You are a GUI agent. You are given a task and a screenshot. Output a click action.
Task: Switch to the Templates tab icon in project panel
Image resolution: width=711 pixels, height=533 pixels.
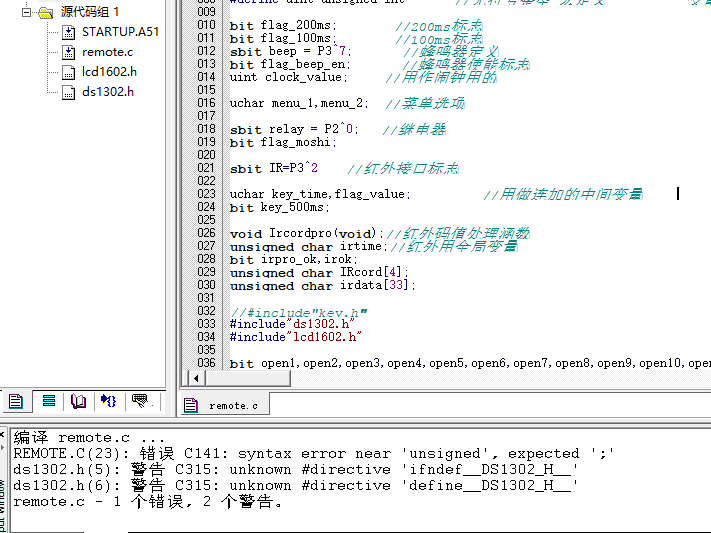[x=140, y=401]
